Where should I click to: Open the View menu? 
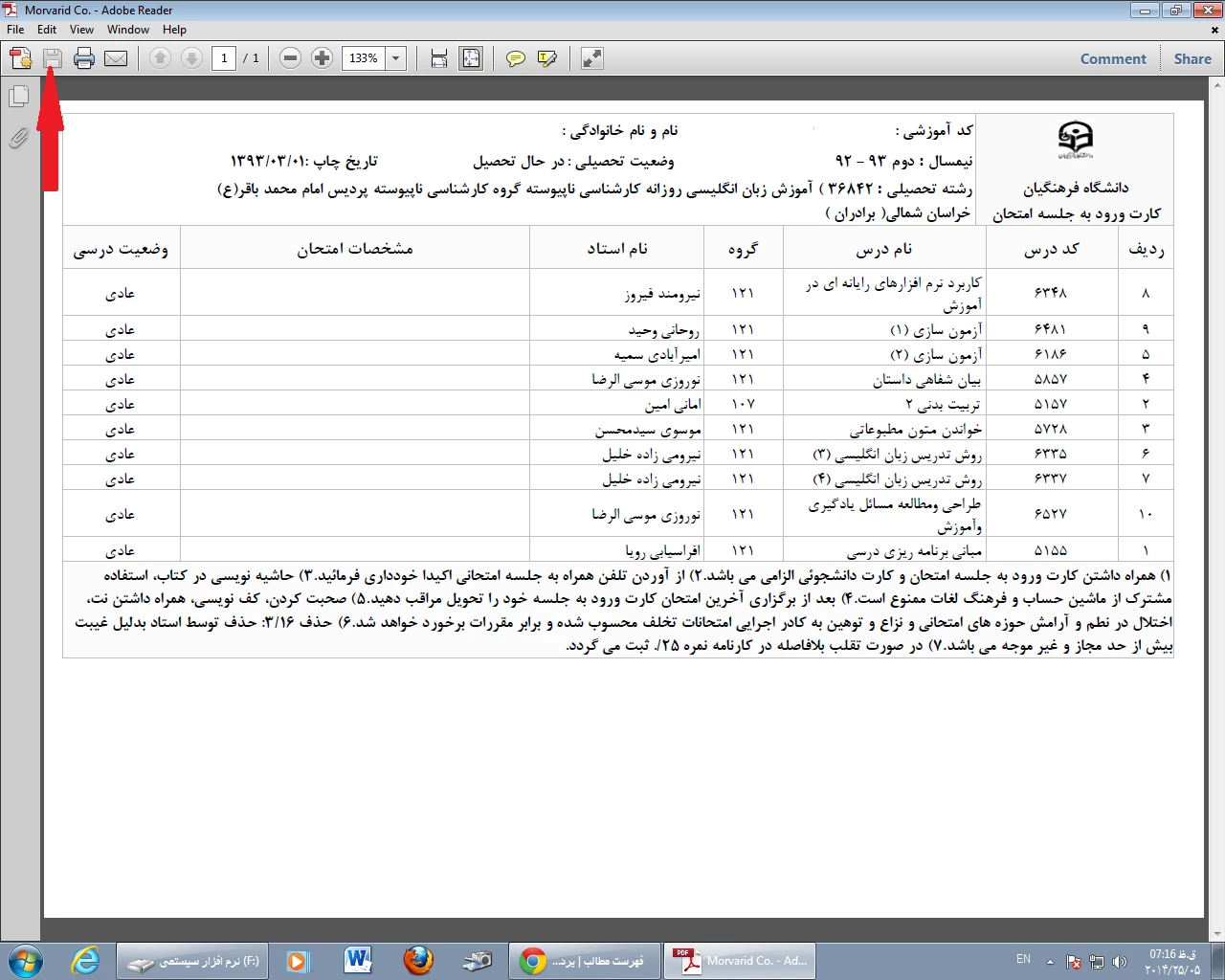tap(81, 30)
